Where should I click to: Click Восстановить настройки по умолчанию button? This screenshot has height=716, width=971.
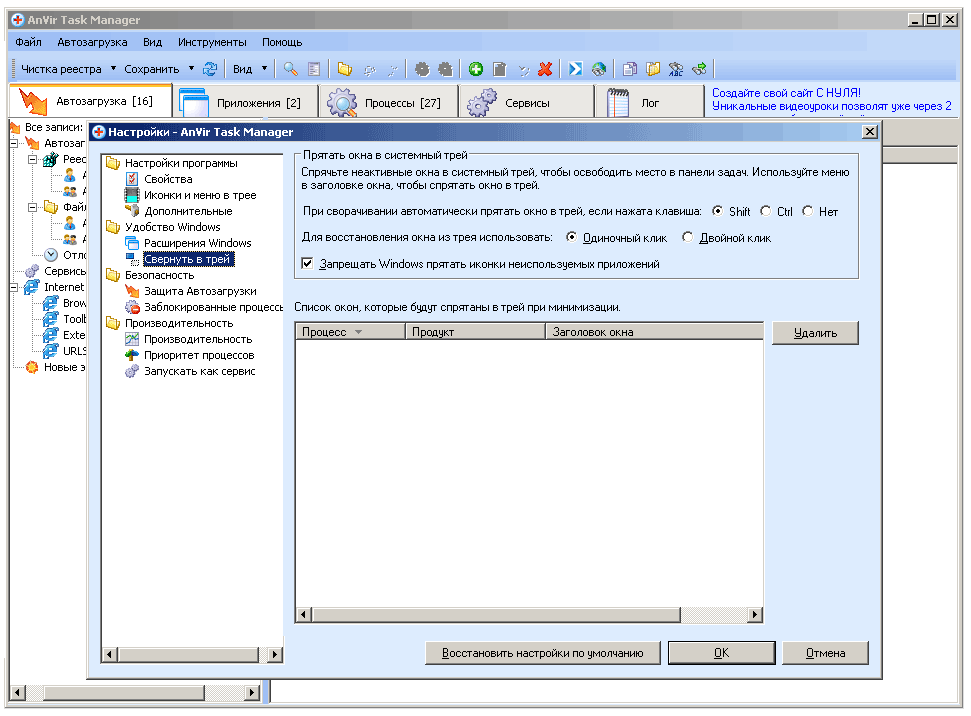(x=543, y=653)
